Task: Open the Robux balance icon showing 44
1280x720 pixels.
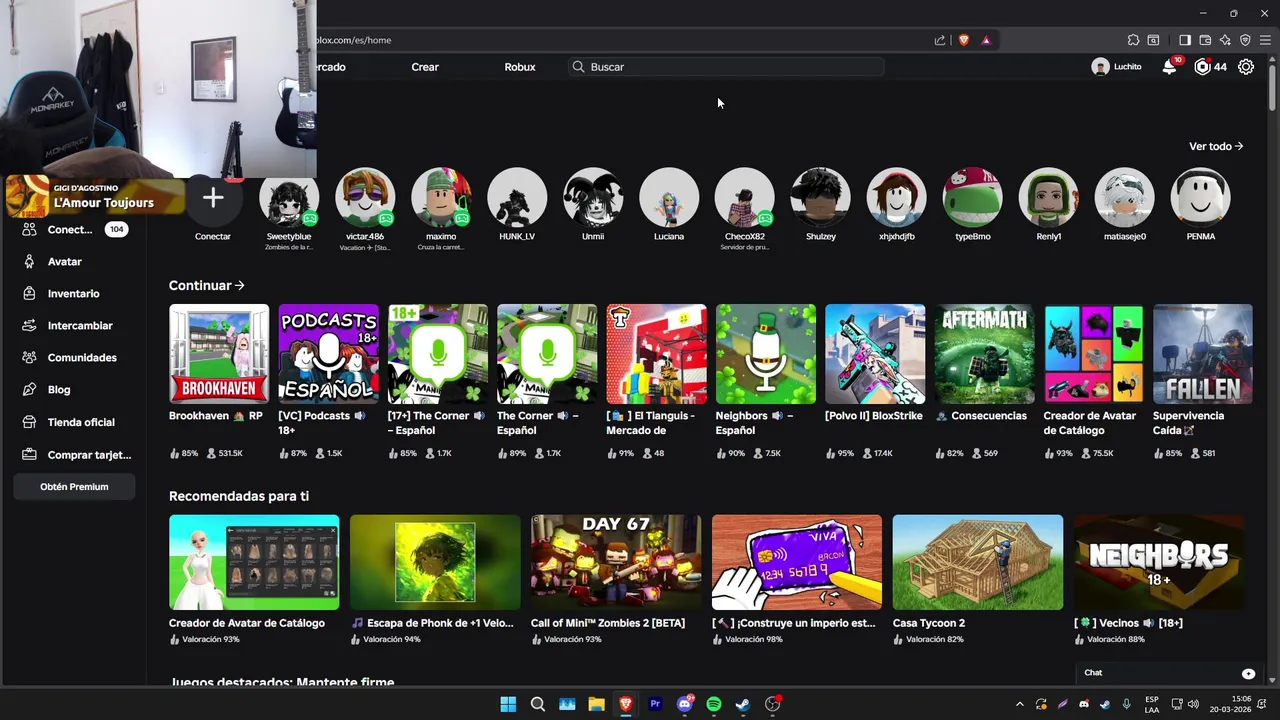Action: pos(1203,67)
